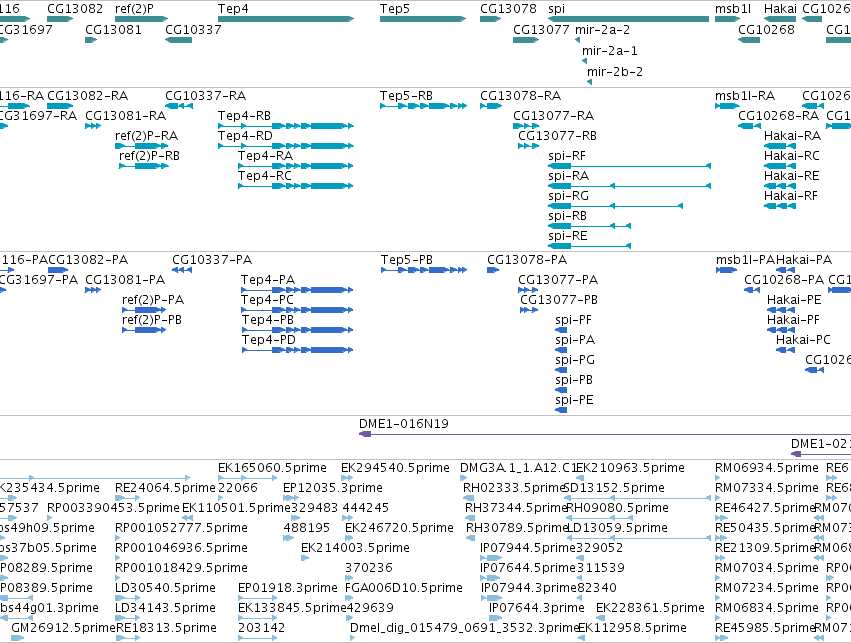
Task: Click the spi-PE protein label
Action: (574, 400)
